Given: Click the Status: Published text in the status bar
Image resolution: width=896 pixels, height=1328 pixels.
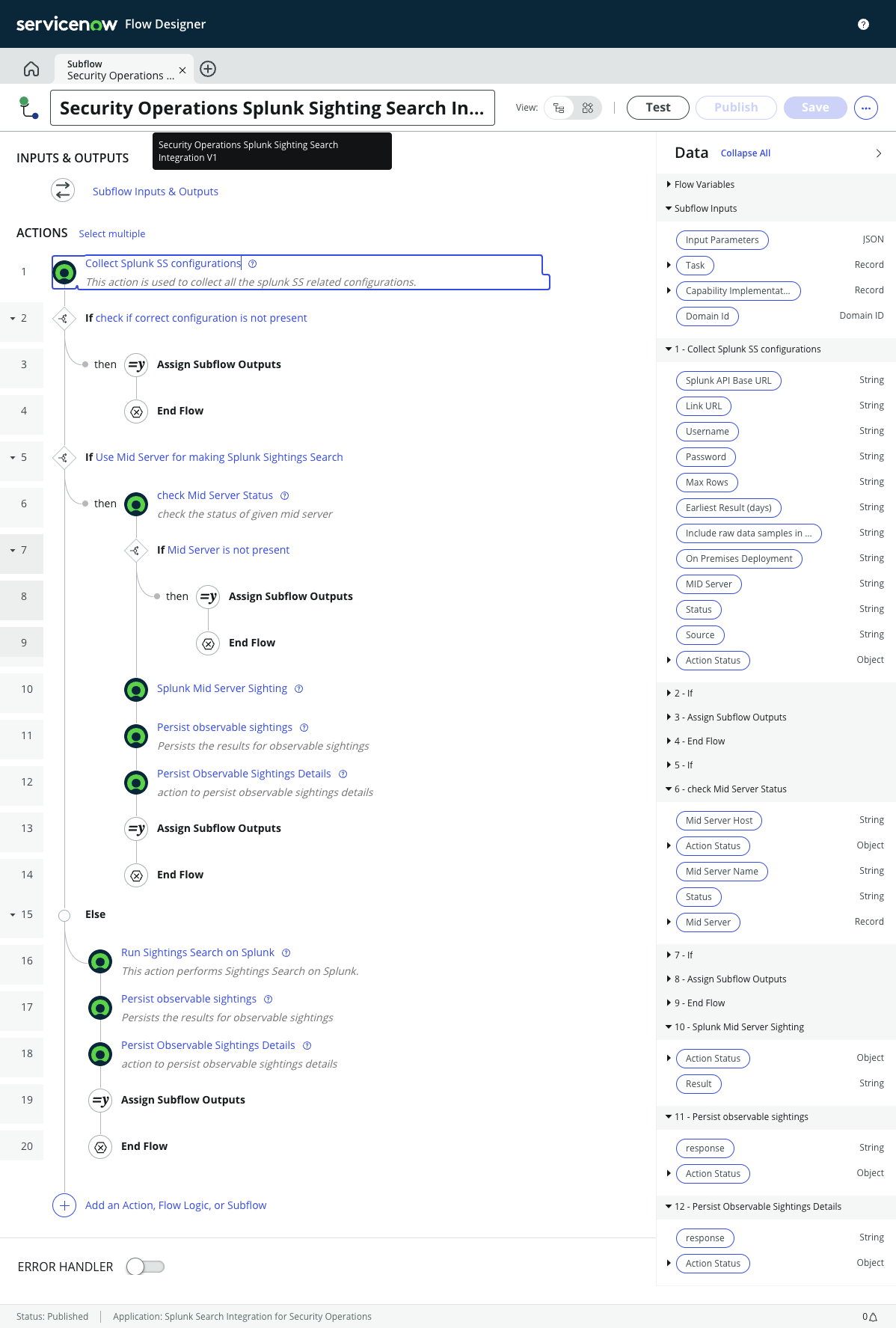Looking at the screenshot, I should pos(52,1317).
